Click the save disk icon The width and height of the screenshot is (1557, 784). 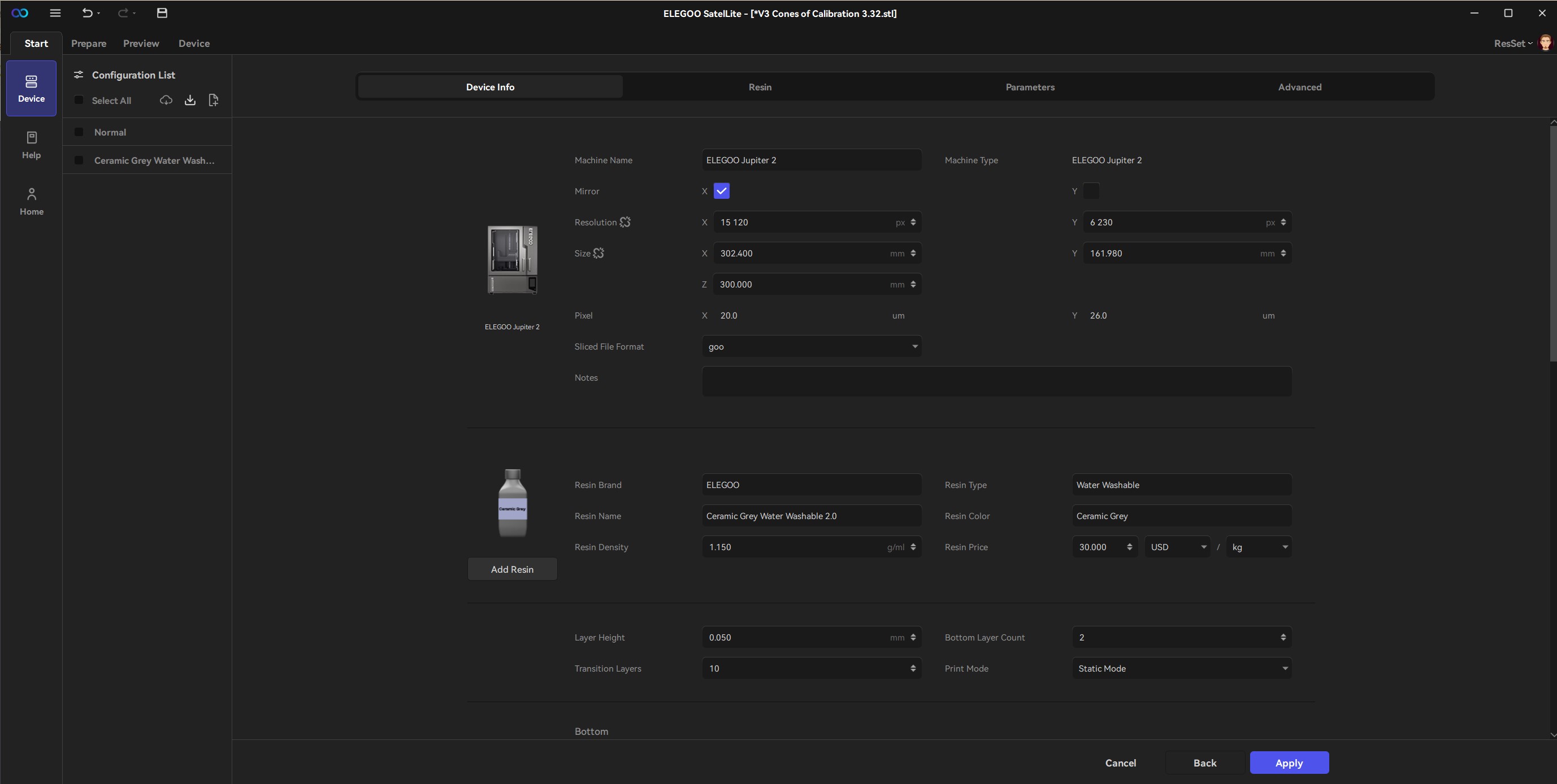[x=162, y=12]
